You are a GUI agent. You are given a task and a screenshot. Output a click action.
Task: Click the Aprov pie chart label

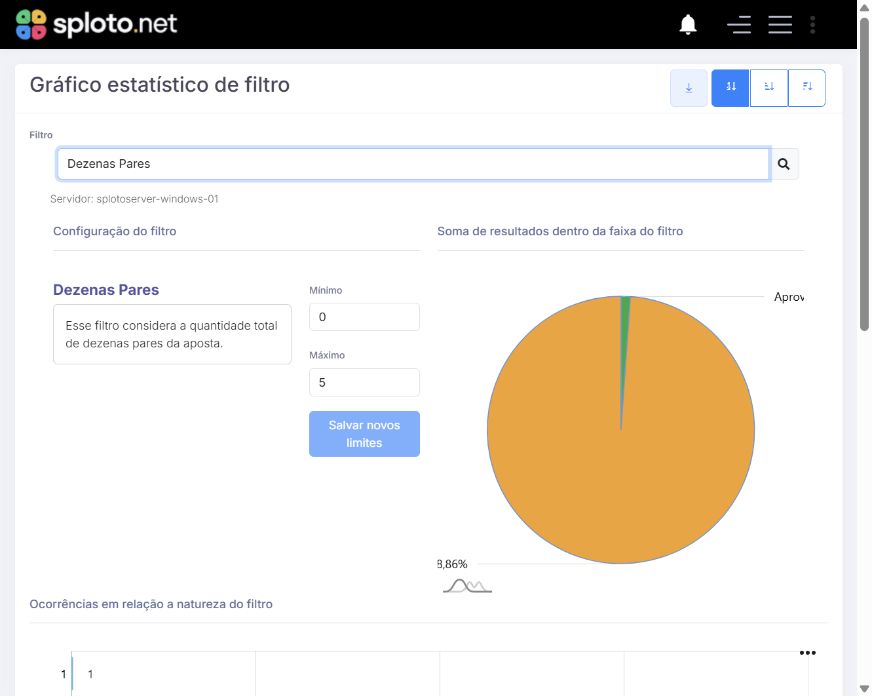(x=789, y=297)
